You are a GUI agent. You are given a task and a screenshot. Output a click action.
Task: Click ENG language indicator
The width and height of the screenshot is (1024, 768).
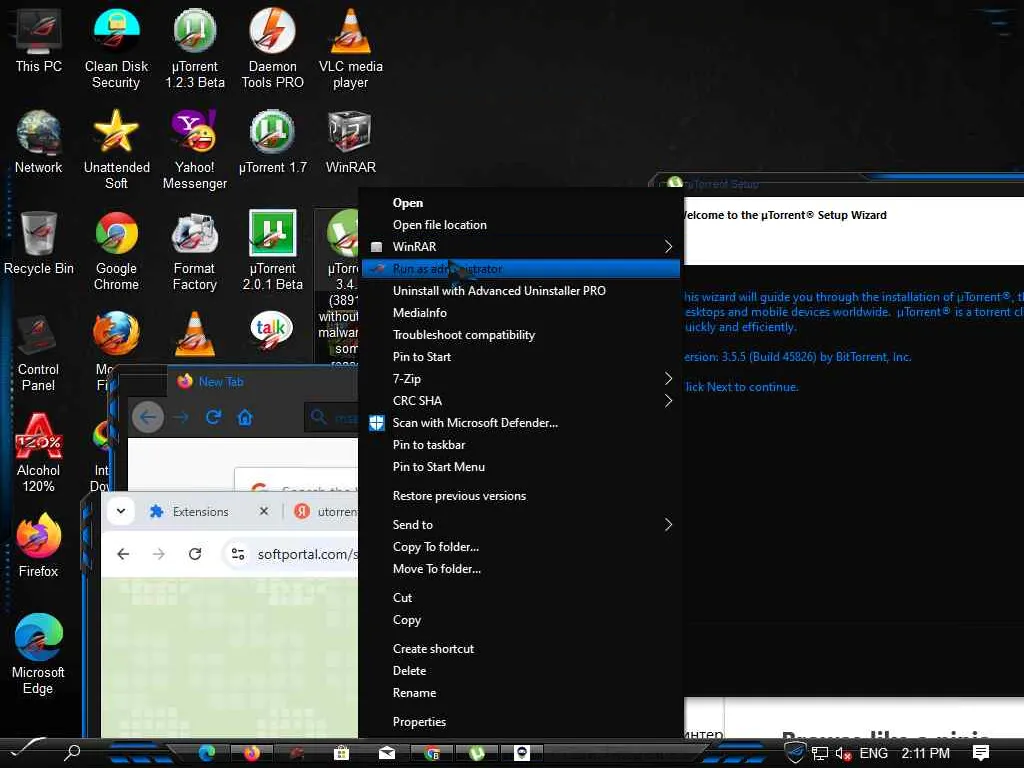point(873,754)
